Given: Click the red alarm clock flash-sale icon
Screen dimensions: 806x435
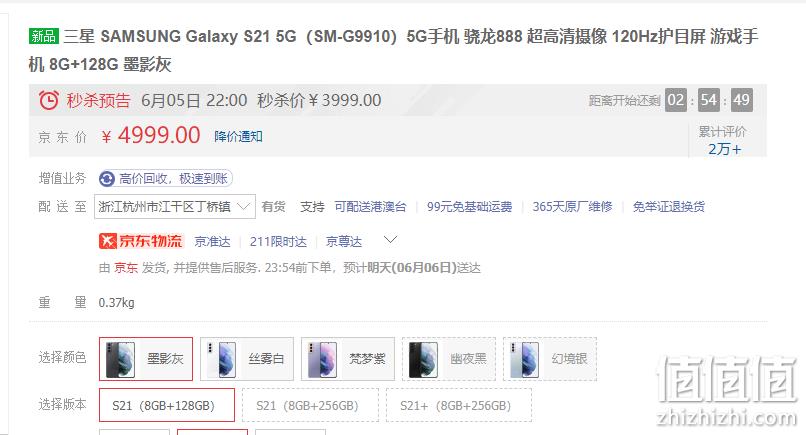Looking at the screenshot, I should (49, 100).
